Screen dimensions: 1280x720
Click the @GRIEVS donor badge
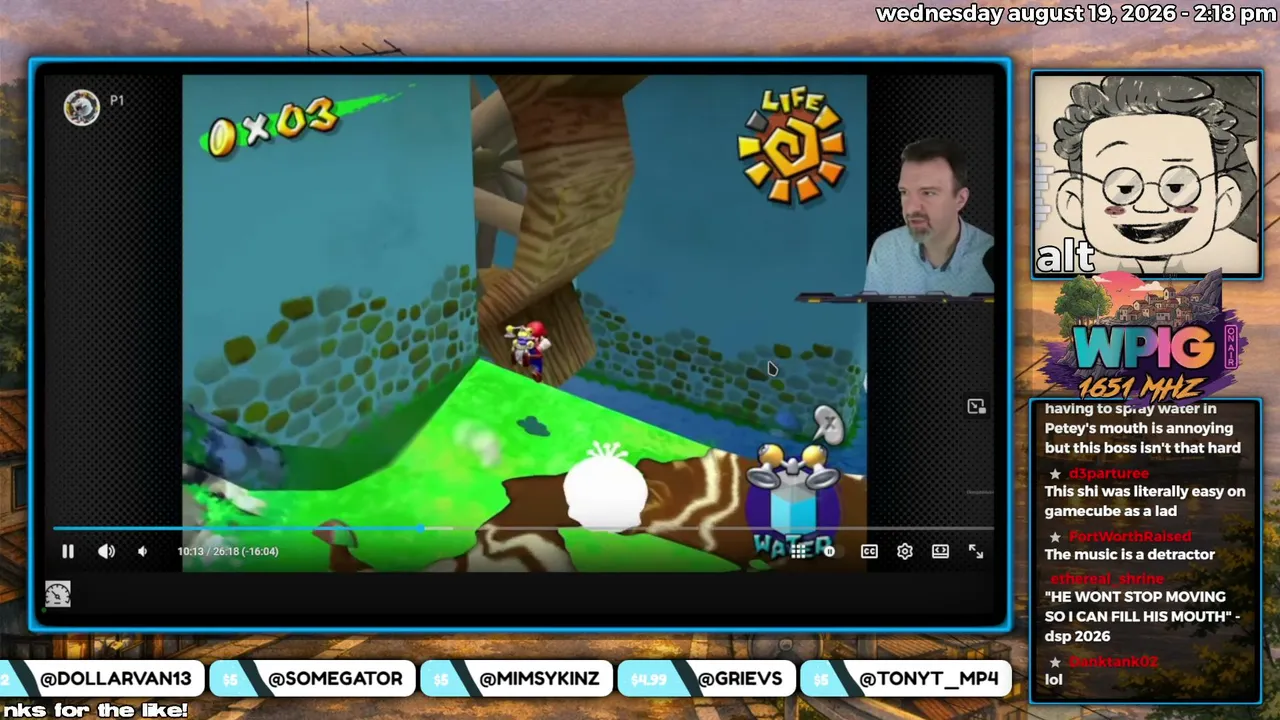[705, 679]
